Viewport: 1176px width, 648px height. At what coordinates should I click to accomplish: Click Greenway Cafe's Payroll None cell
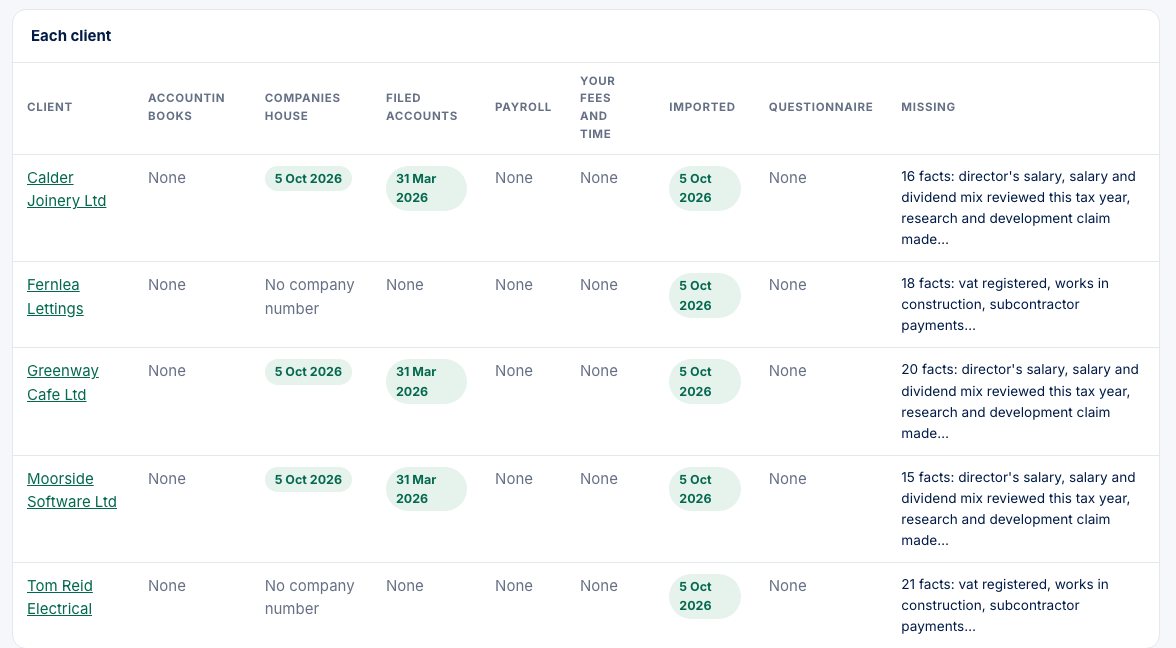(x=514, y=370)
